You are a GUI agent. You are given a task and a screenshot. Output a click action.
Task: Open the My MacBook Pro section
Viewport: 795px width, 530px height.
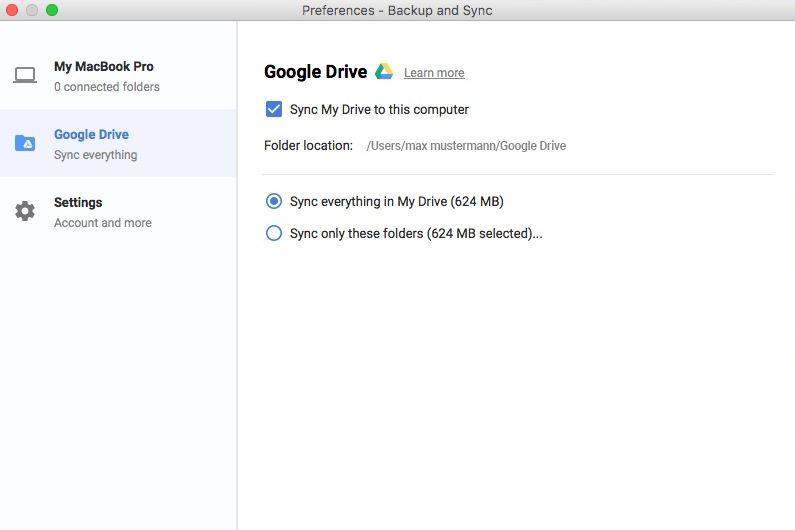coord(118,76)
